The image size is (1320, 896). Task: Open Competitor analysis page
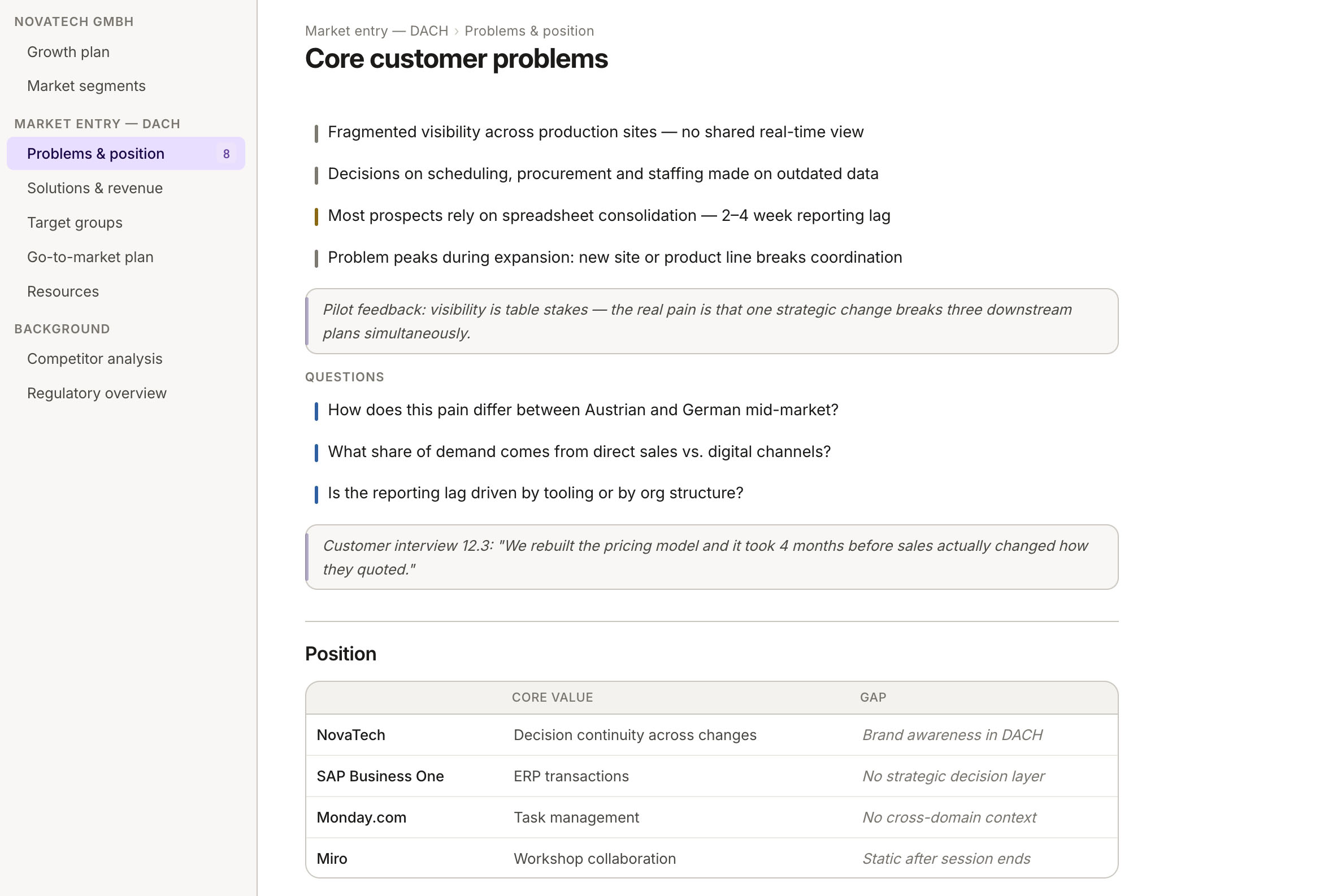tap(95, 359)
